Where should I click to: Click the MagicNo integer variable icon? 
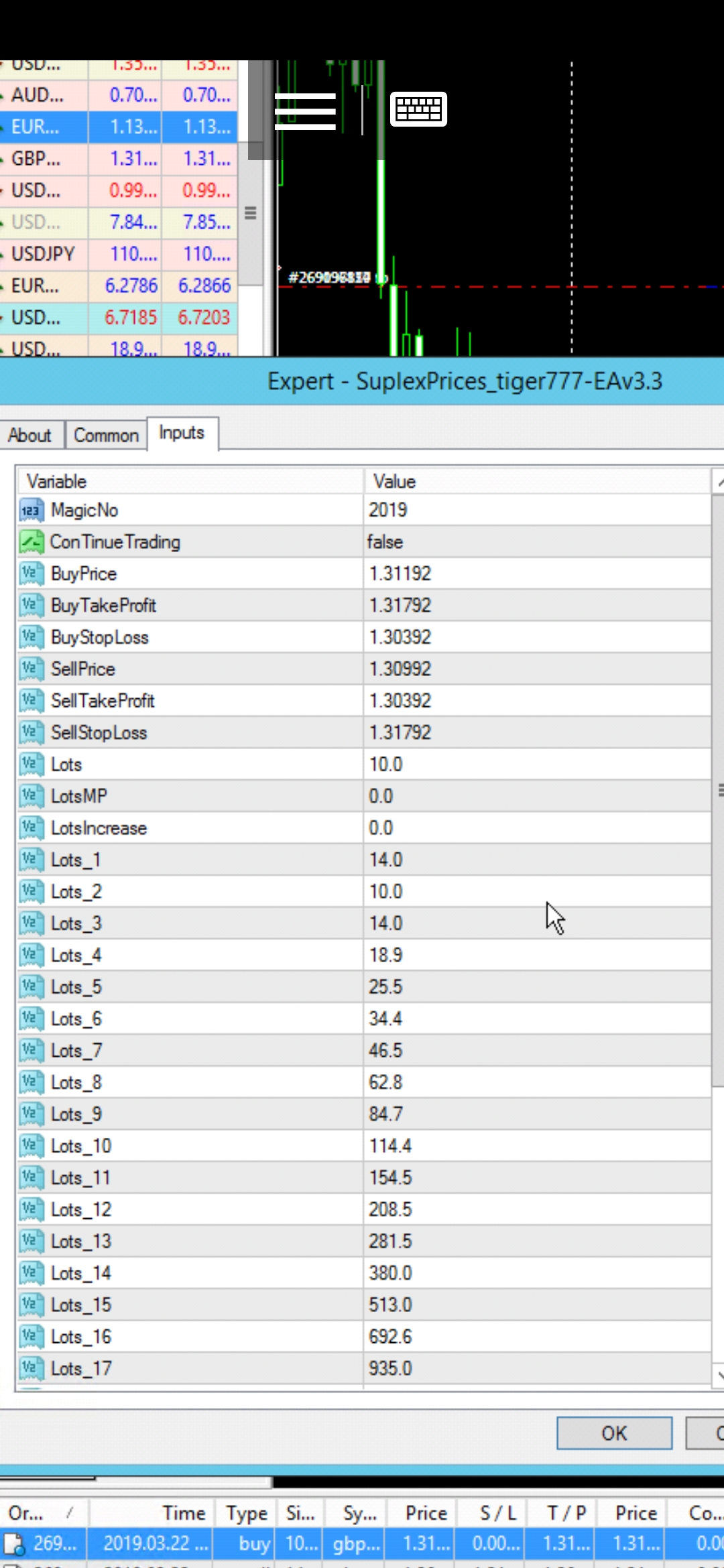tap(31, 511)
